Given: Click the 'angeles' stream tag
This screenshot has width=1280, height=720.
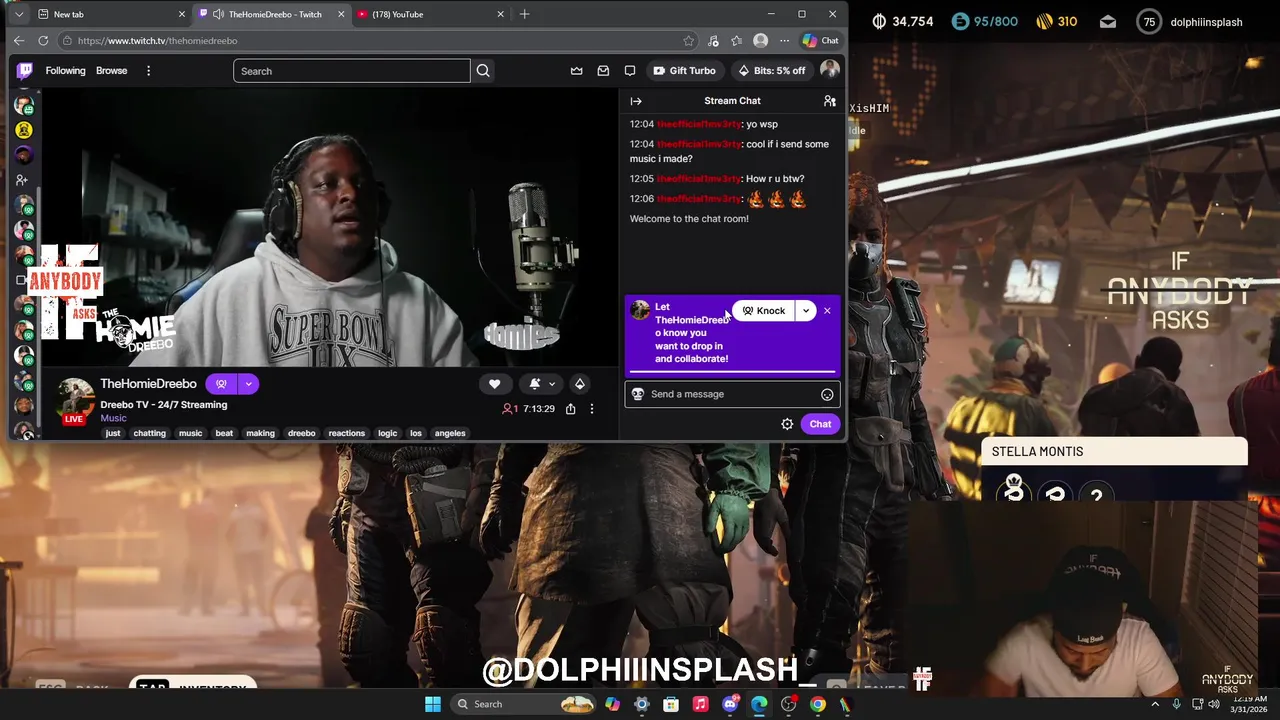Looking at the screenshot, I should tap(450, 433).
